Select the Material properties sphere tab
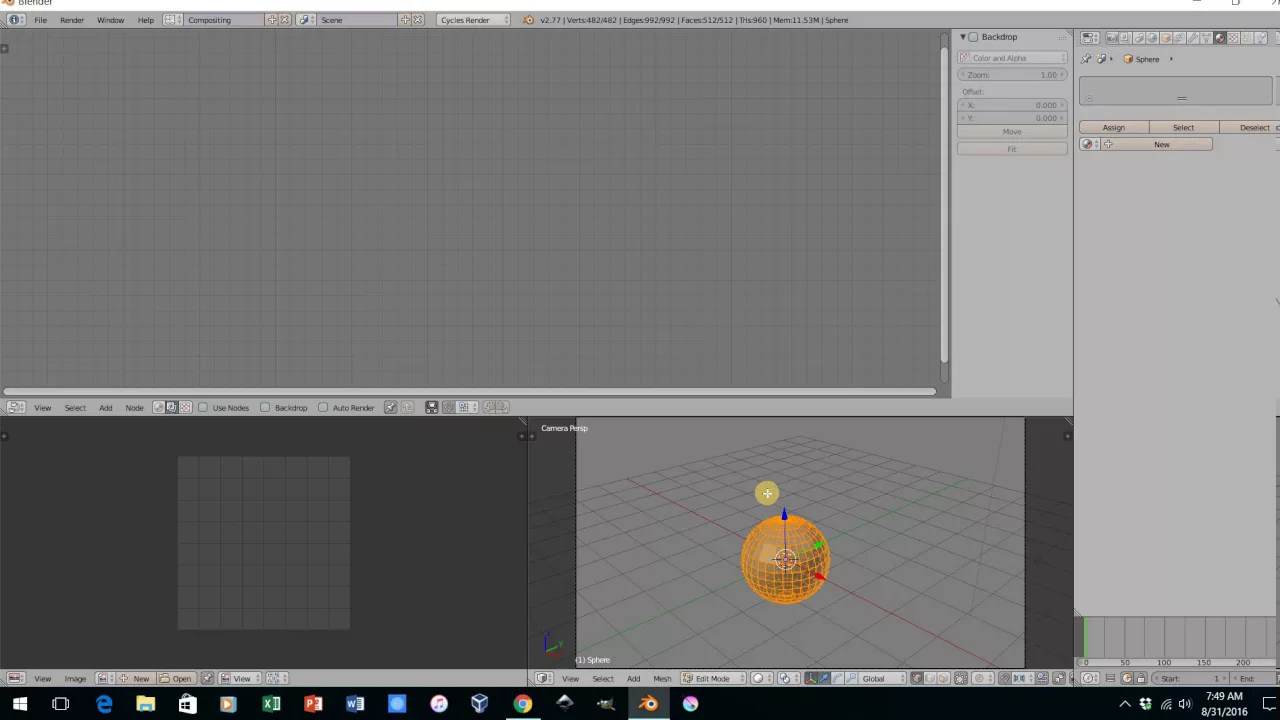This screenshot has width=1280, height=720. click(x=1220, y=38)
